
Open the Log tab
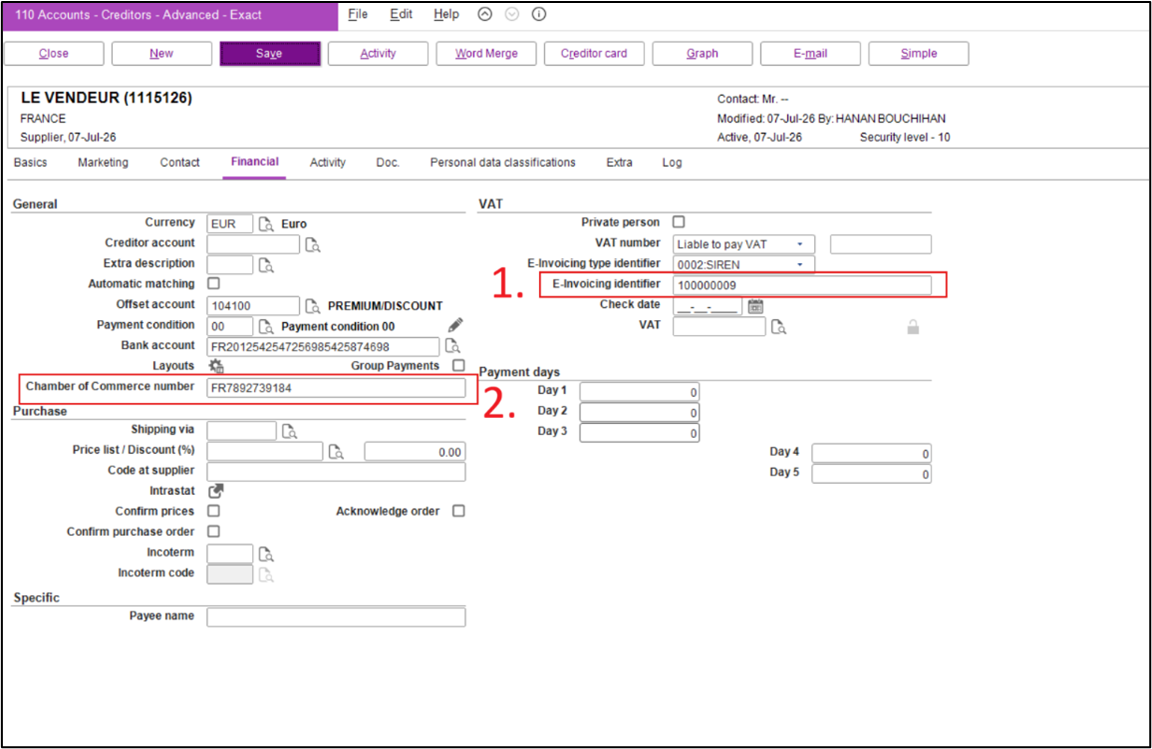click(x=672, y=162)
